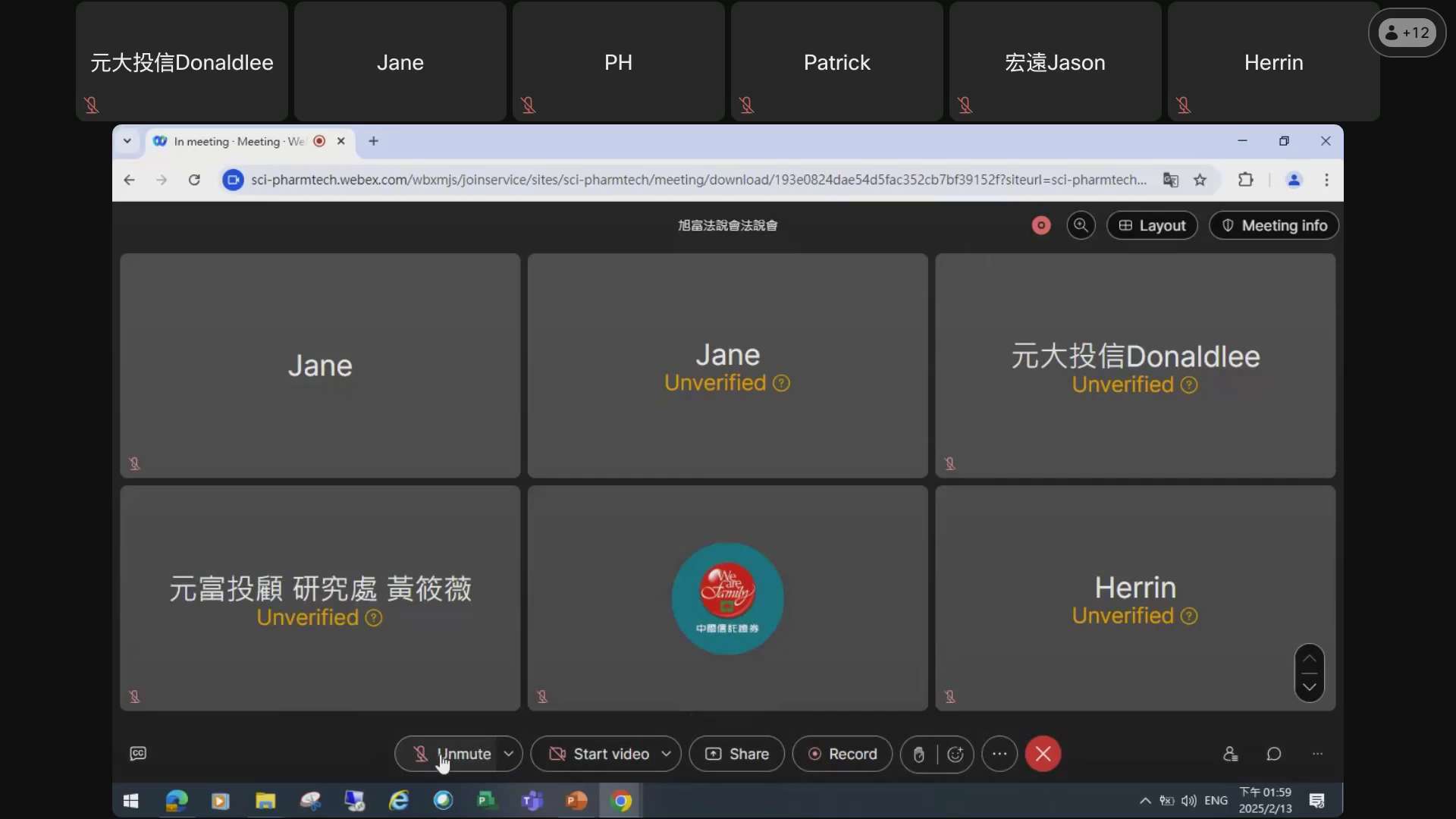Expand the Unmute audio options chevron
1456x819 pixels.
point(510,755)
